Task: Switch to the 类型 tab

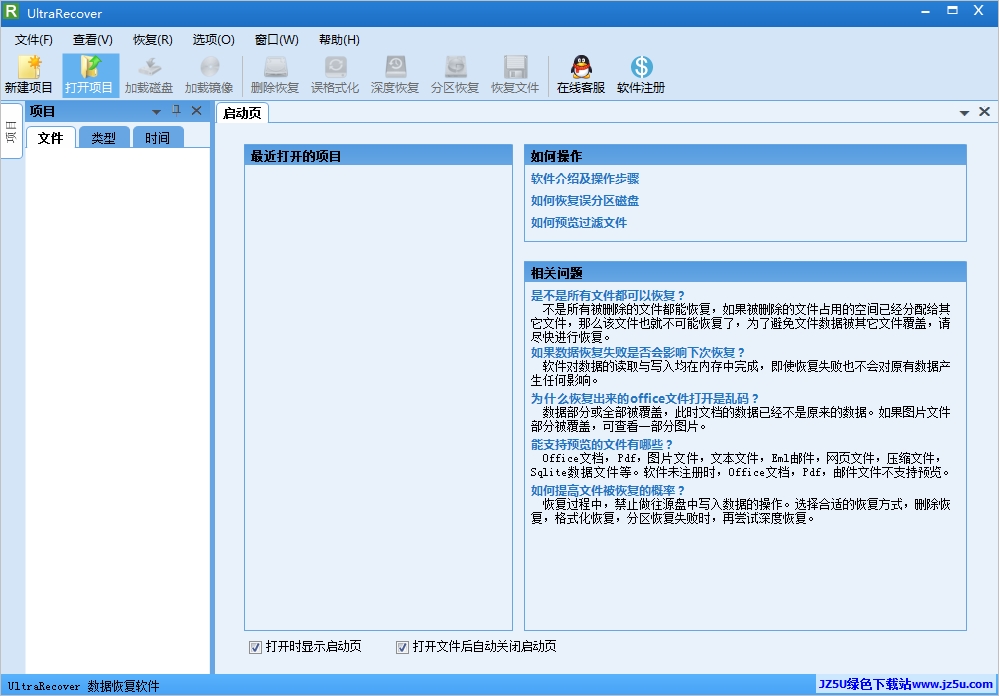Action: click(x=104, y=138)
